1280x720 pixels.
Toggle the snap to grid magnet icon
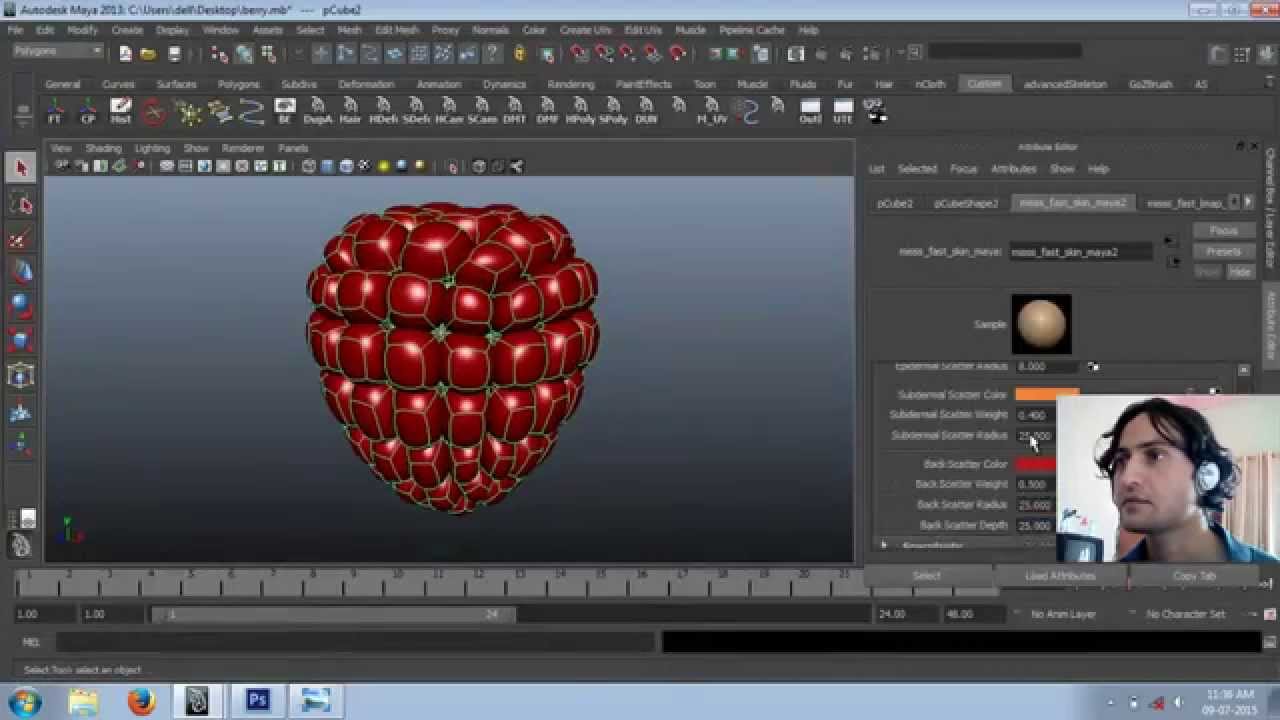tap(581, 53)
